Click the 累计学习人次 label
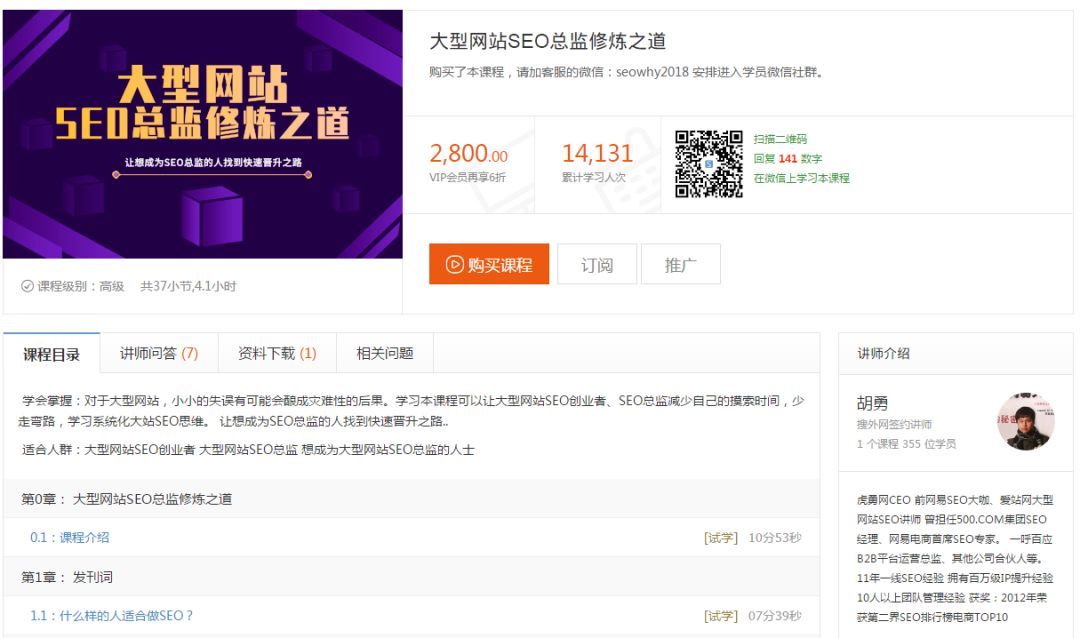The height and width of the screenshot is (638, 1080). pos(594,178)
